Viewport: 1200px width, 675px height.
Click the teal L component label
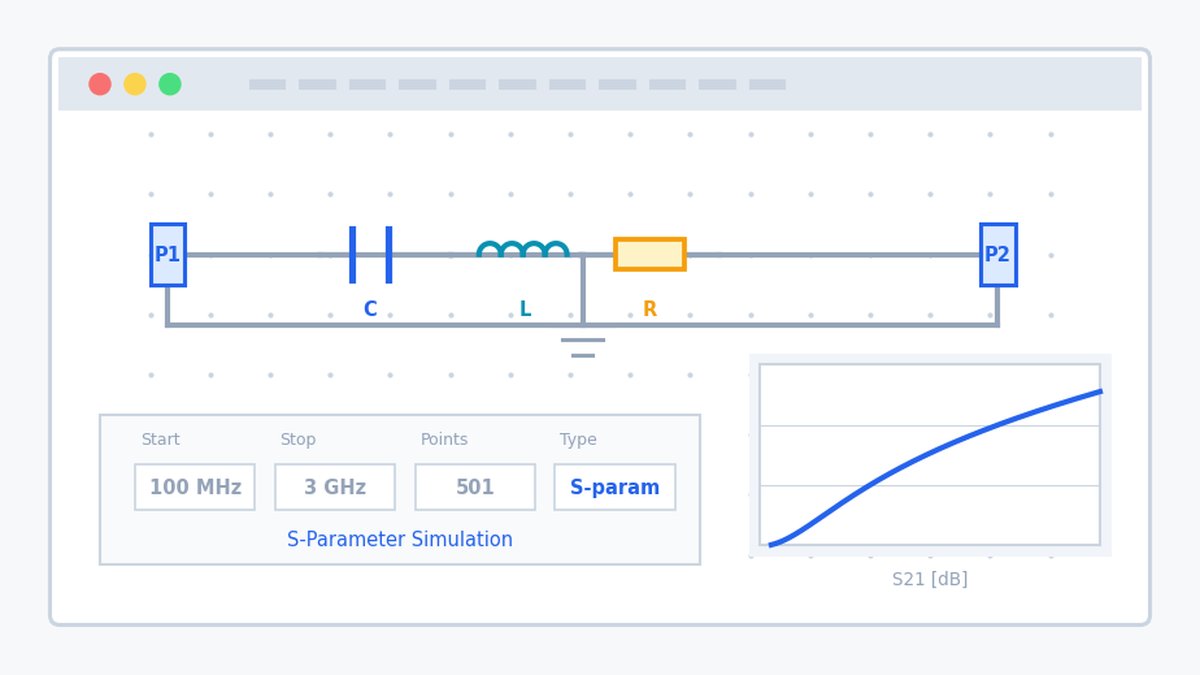tap(525, 310)
